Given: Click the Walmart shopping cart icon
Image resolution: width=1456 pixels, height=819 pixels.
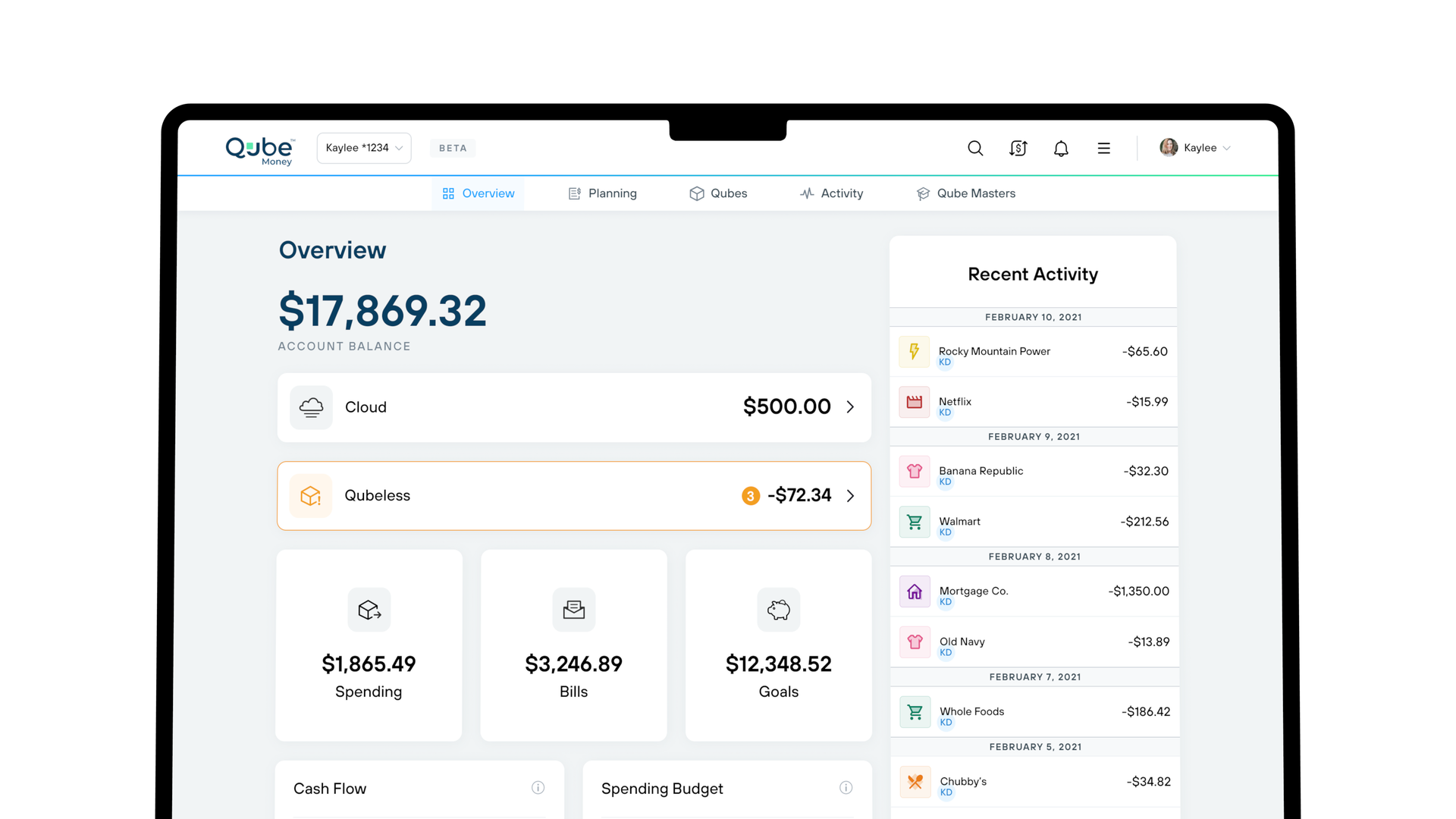Looking at the screenshot, I should click(x=915, y=521).
